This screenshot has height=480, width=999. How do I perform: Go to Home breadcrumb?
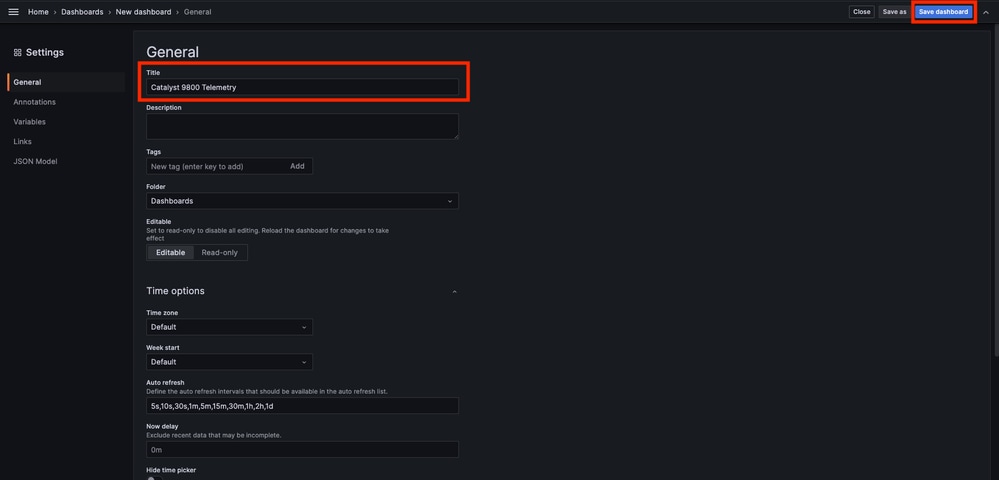[38, 12]
